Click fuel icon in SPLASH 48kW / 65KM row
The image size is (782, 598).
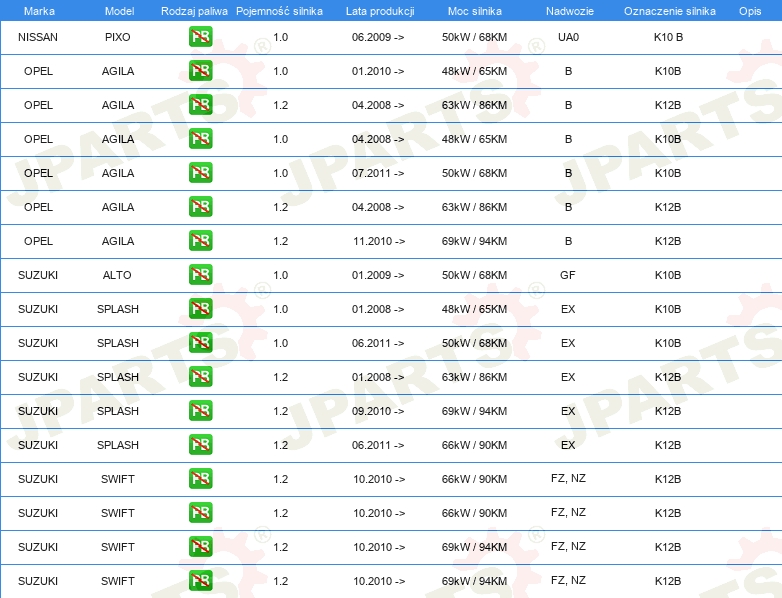tap(200, 309)
